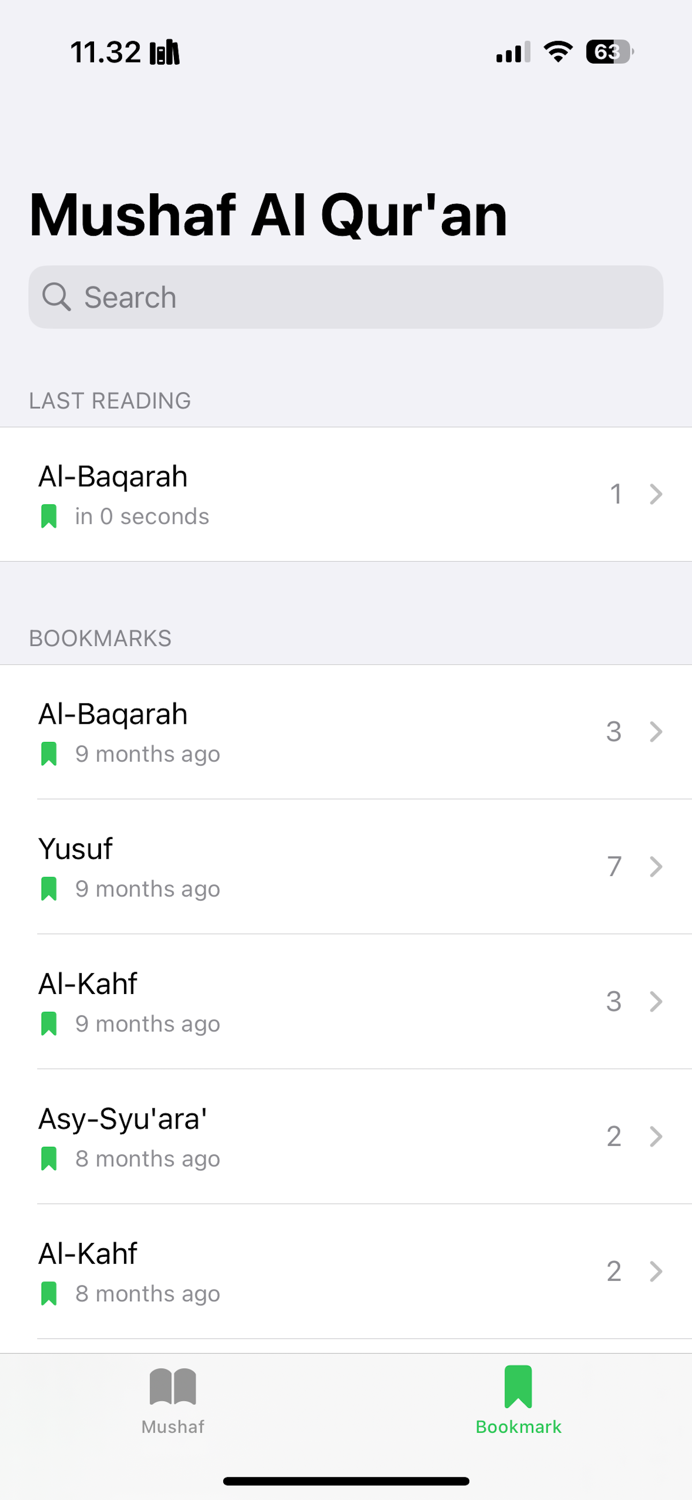Tap the Wi-Fi icon in the status bar

pyautogui.click(x=558, y=52)
